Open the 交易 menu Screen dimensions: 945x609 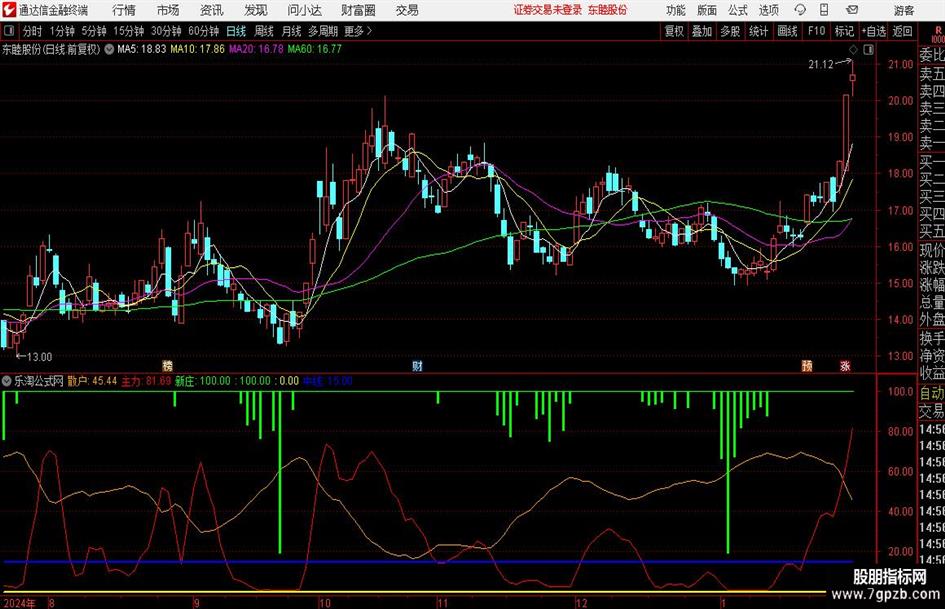[407, 10]
